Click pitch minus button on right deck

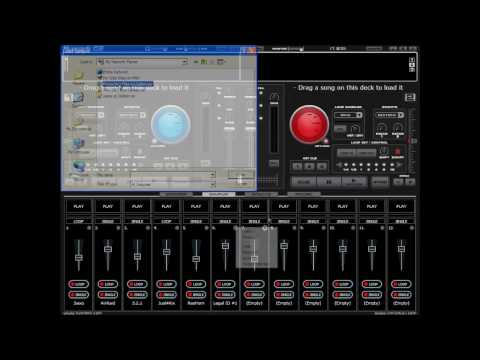click(x=398, y=182)
